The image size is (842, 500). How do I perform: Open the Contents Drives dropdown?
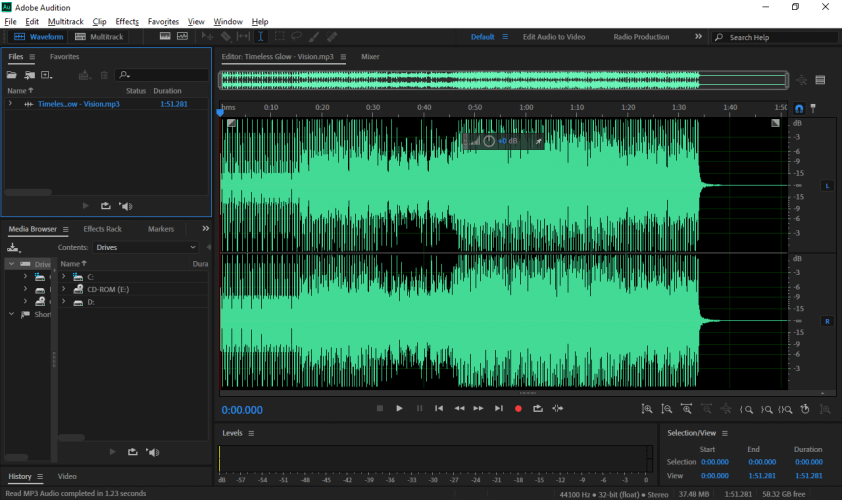[x=146, y=248]
